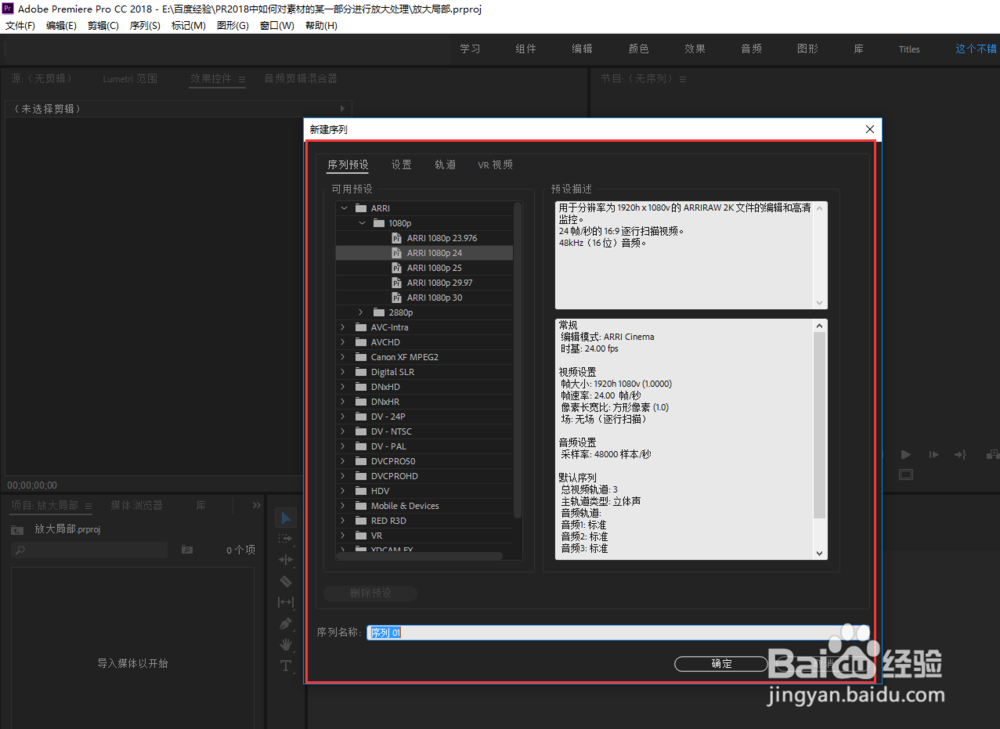Click the preset list horizontal scrollbar

(420, 556)
